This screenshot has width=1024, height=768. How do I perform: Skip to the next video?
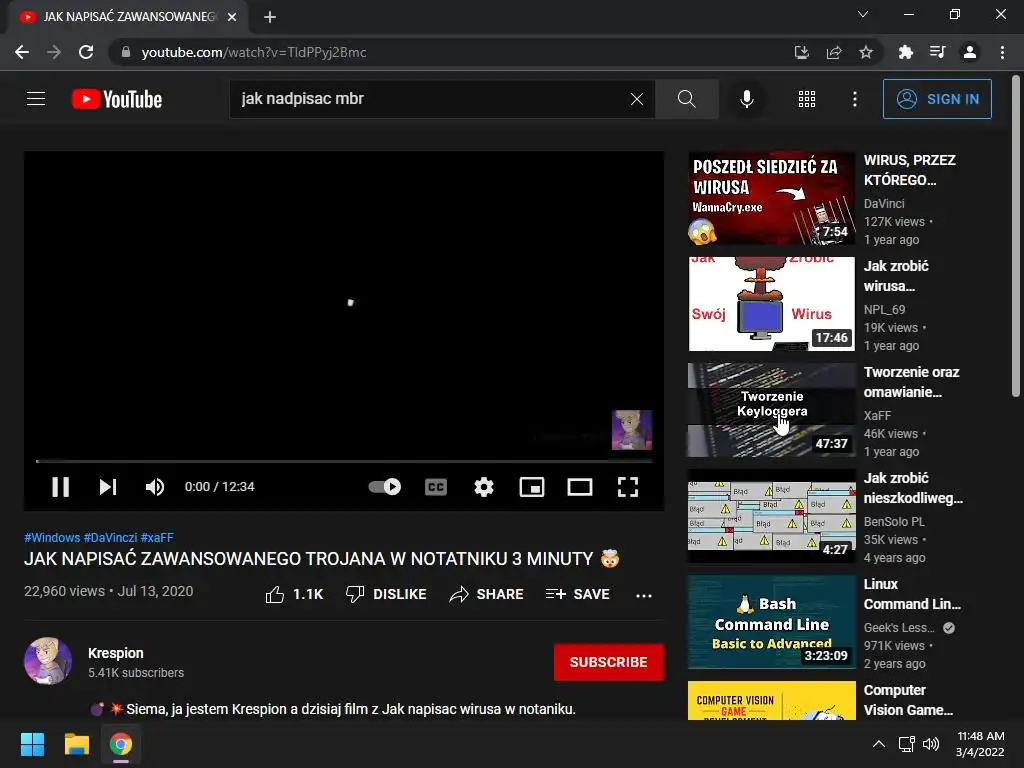pyautogui.click(x=108, y=487)
